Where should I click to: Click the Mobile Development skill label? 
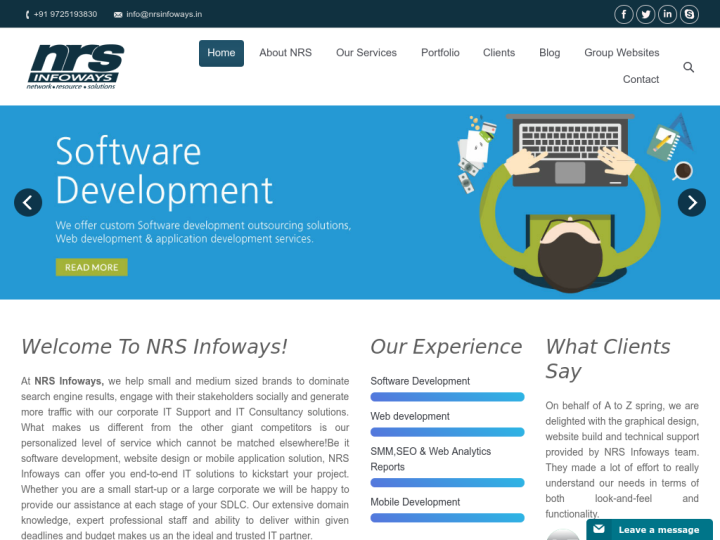415,502
